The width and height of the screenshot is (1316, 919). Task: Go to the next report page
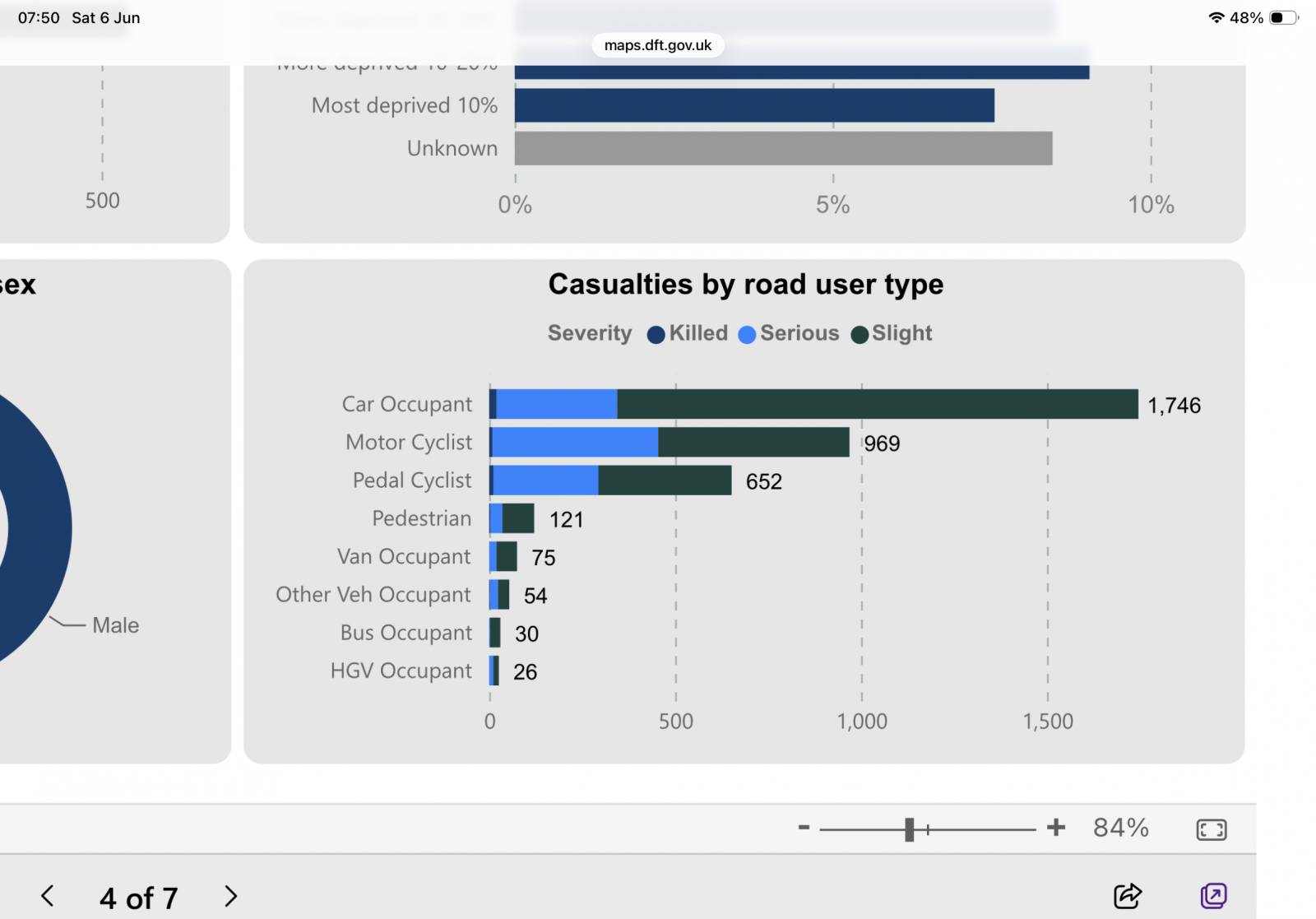click(231, 896)
